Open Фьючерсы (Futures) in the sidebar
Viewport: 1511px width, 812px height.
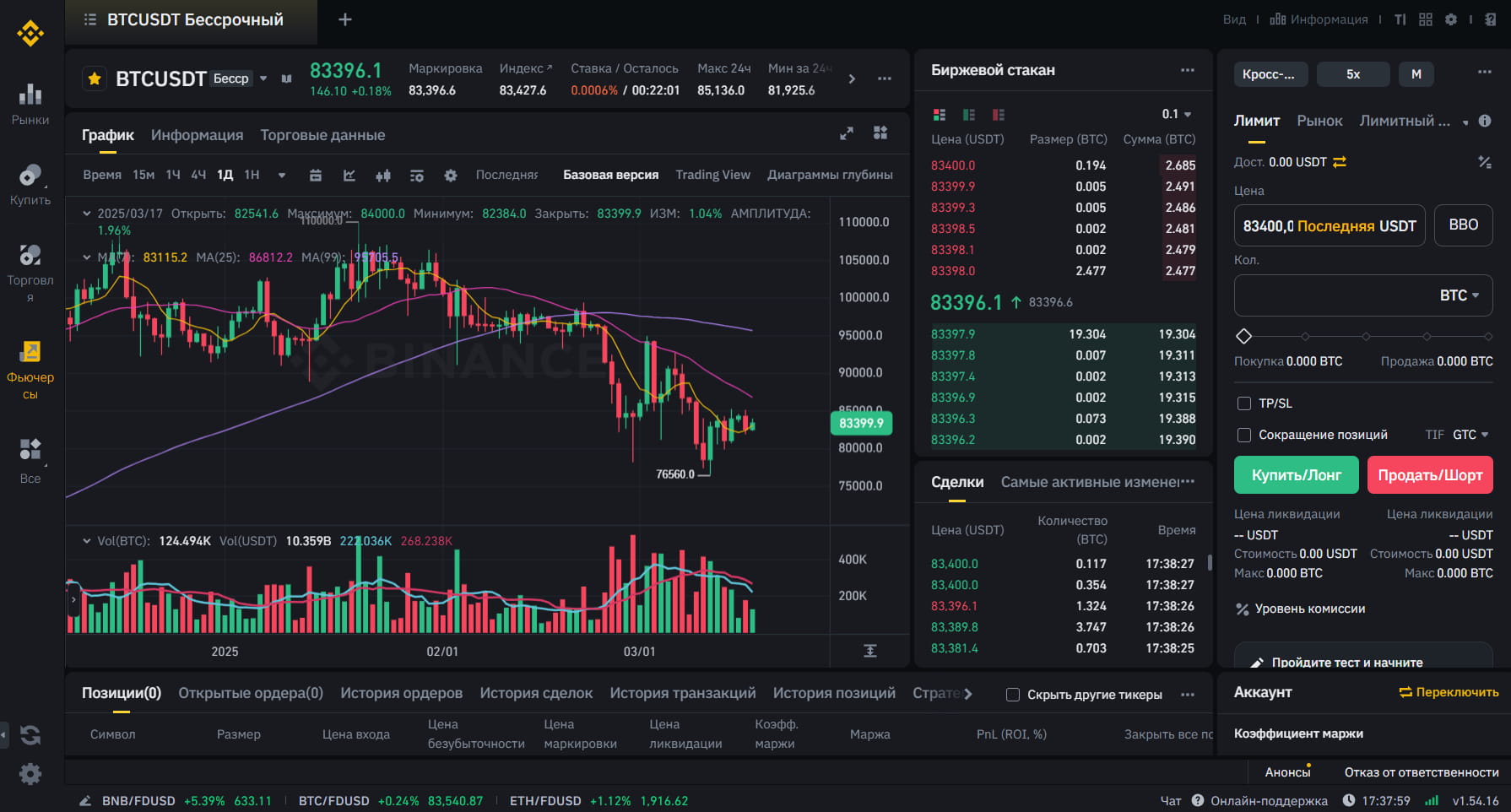coord(30,371)
